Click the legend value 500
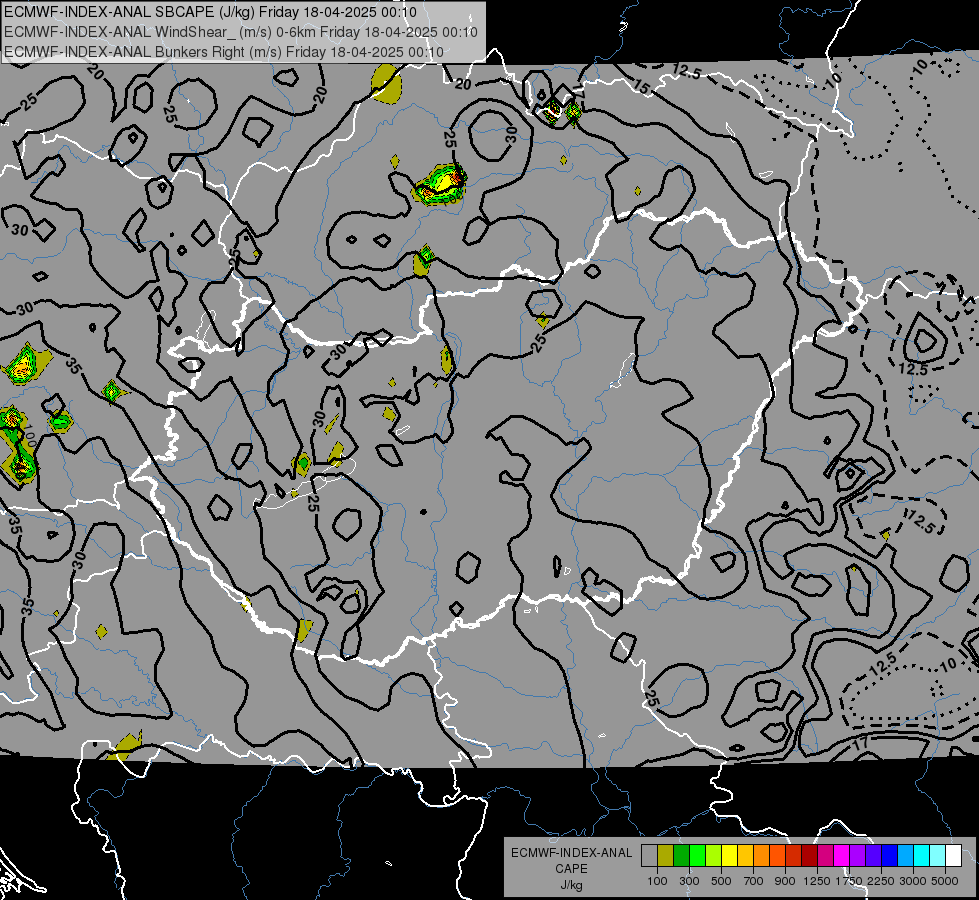Image resolution: width=979 pixels, height=900 pixels. [721, 881]
